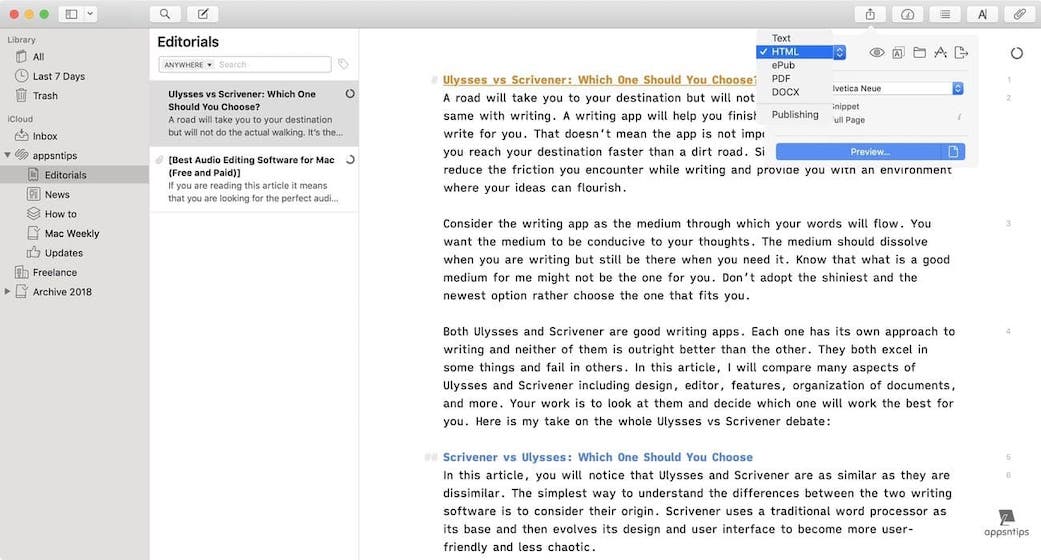The height and width of the screenshot is (560, 1041).
Task: Toggle the sidebar view layout button
Action: coord(71,14)
